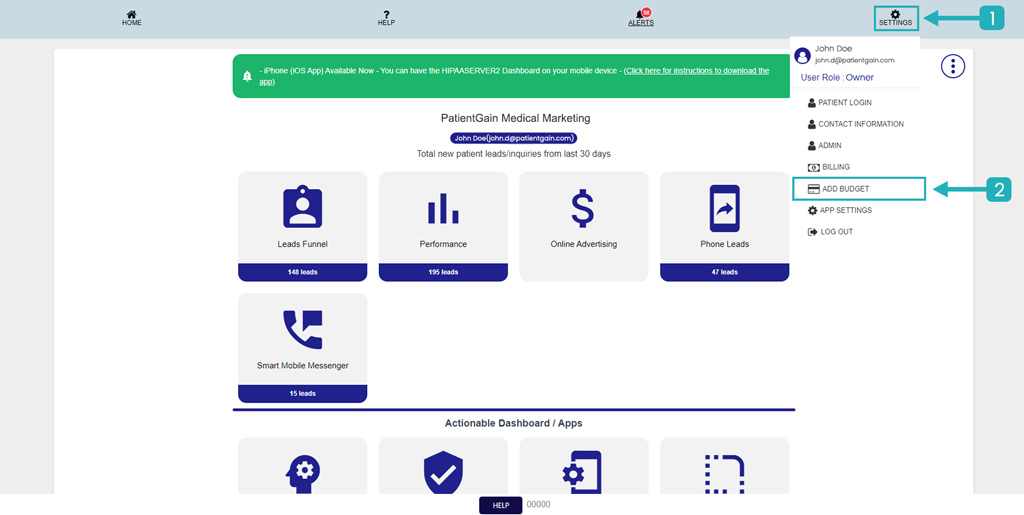Open the Leads Funnel card
Viewport: 1024px width, 515px height.
302,226
